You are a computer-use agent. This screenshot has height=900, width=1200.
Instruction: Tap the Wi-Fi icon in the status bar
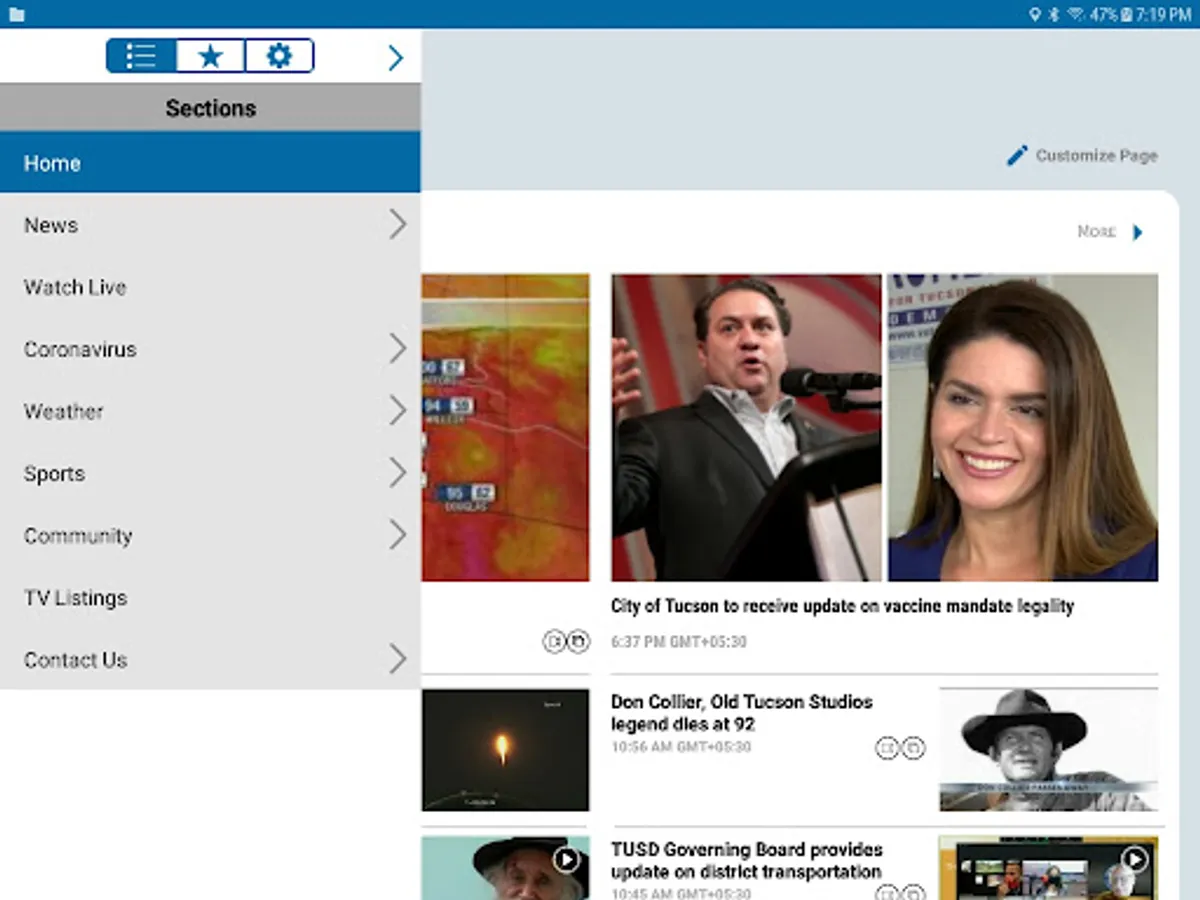(1077, 14)
